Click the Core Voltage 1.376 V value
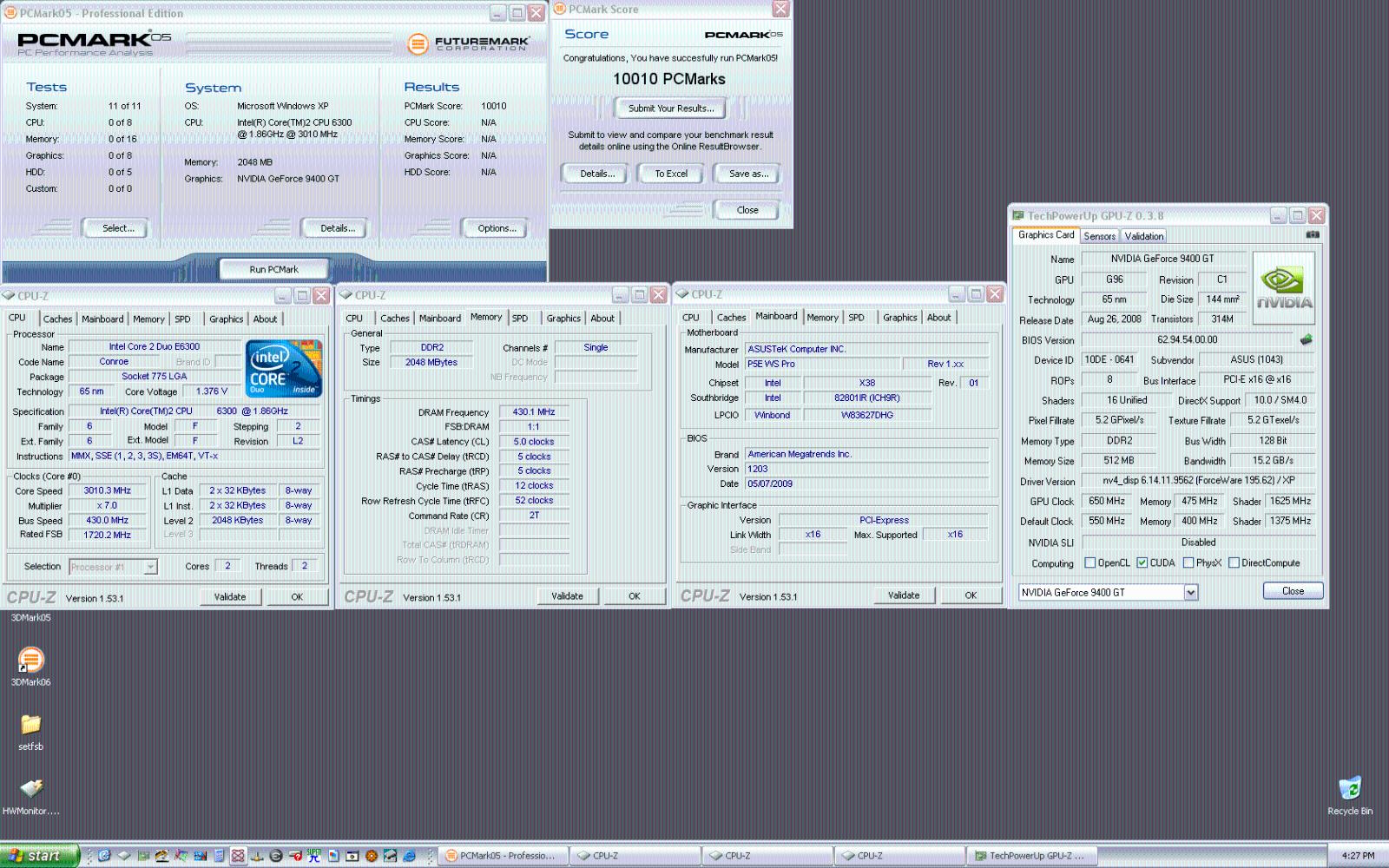The image size is (1389, 868). click(x=212, y=391)
